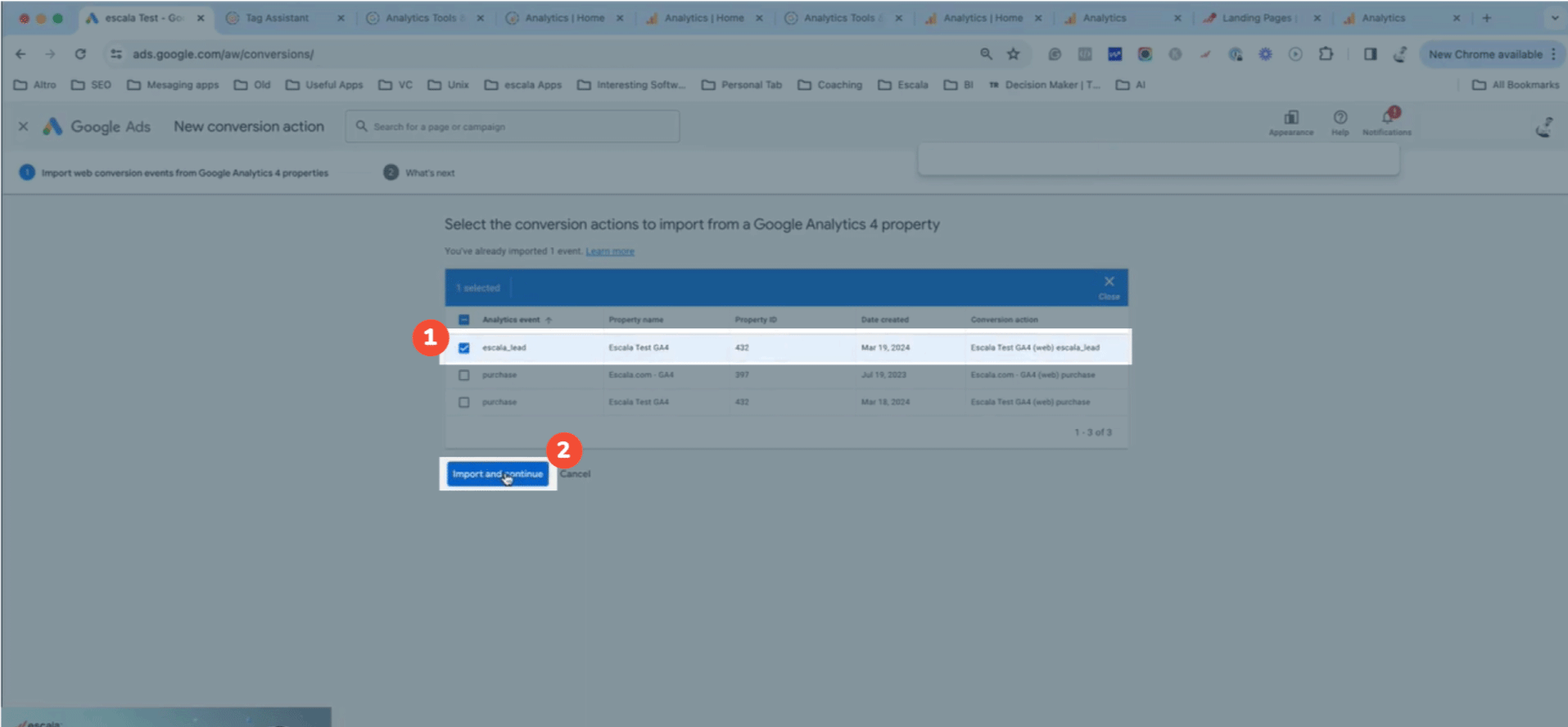Image resolution: width=1568 pixels, height=727 pixels.
Task: Open the Altro bookmarks folder
Action: (x=35, y=84)
